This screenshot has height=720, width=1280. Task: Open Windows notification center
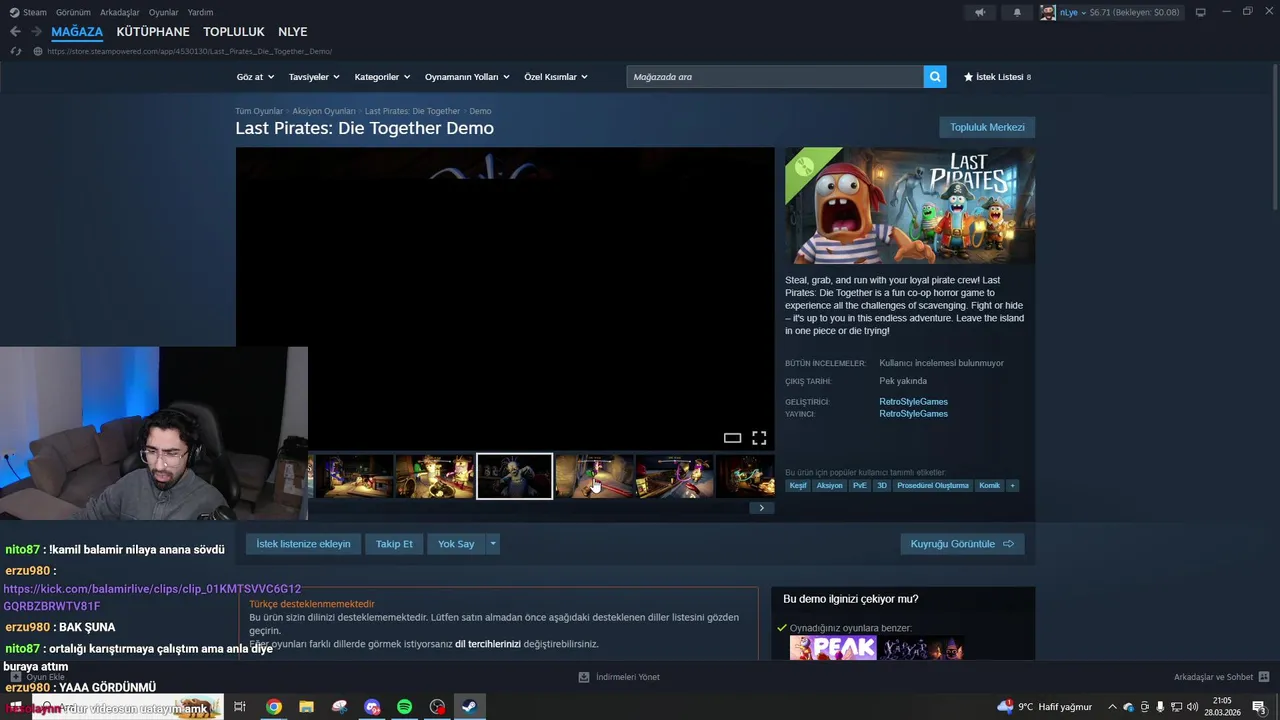point(1260,707)
